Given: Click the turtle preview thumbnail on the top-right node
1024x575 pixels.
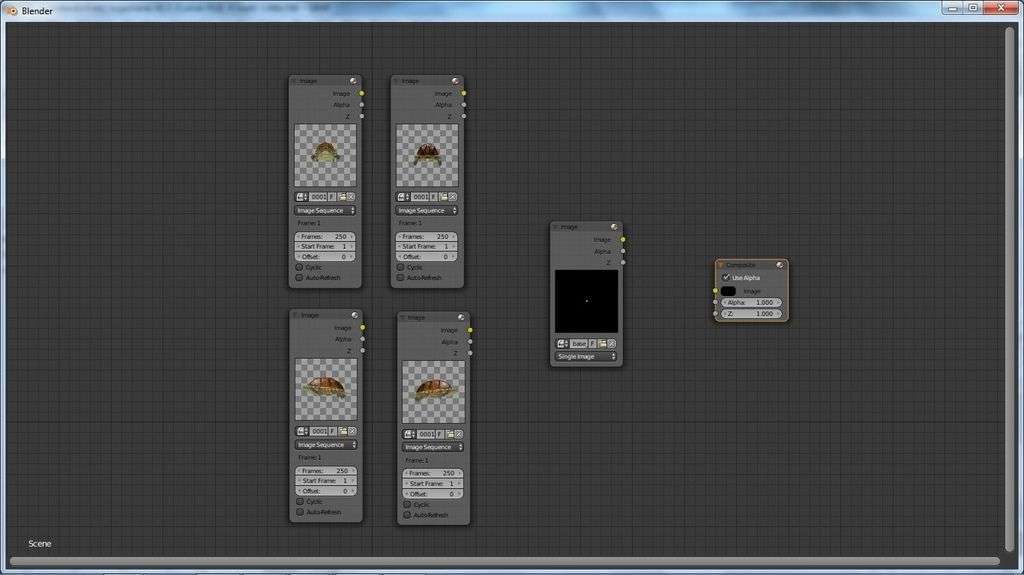Looking at the screenshot, I should click(427, 155).
